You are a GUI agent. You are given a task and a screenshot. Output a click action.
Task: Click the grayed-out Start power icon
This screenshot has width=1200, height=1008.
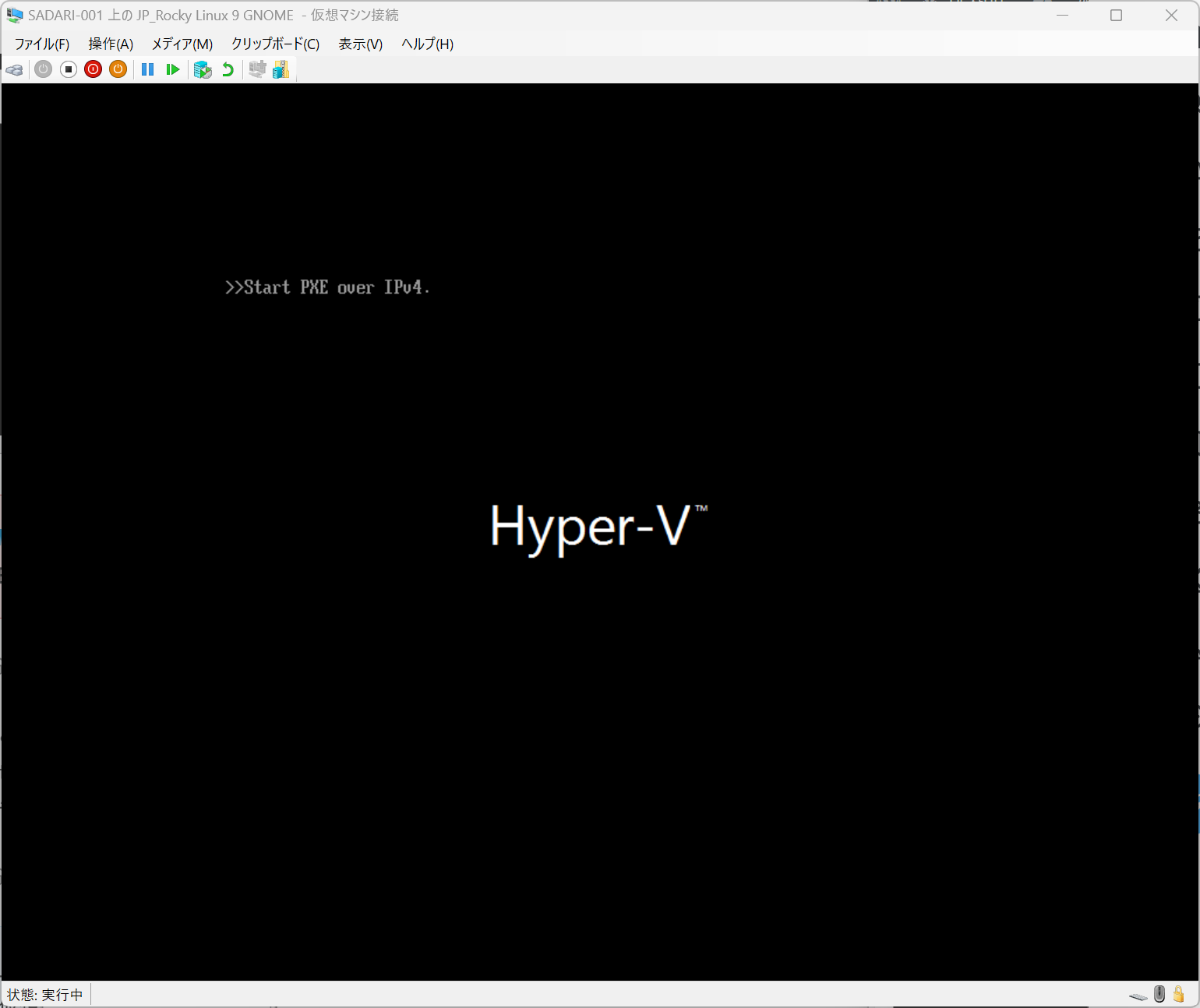[43, 69]
